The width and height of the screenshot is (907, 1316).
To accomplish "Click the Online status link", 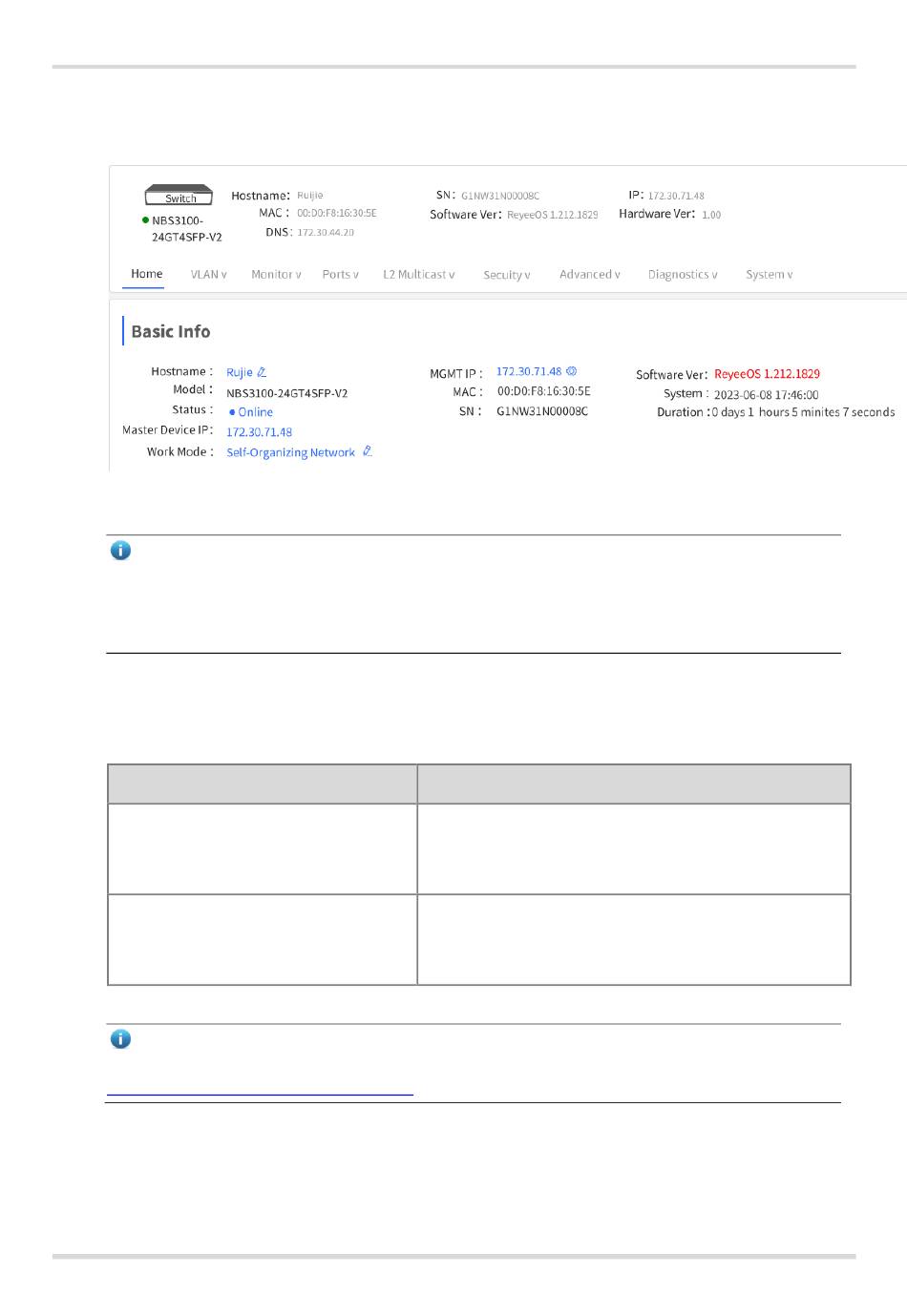I will pos(251,412).
